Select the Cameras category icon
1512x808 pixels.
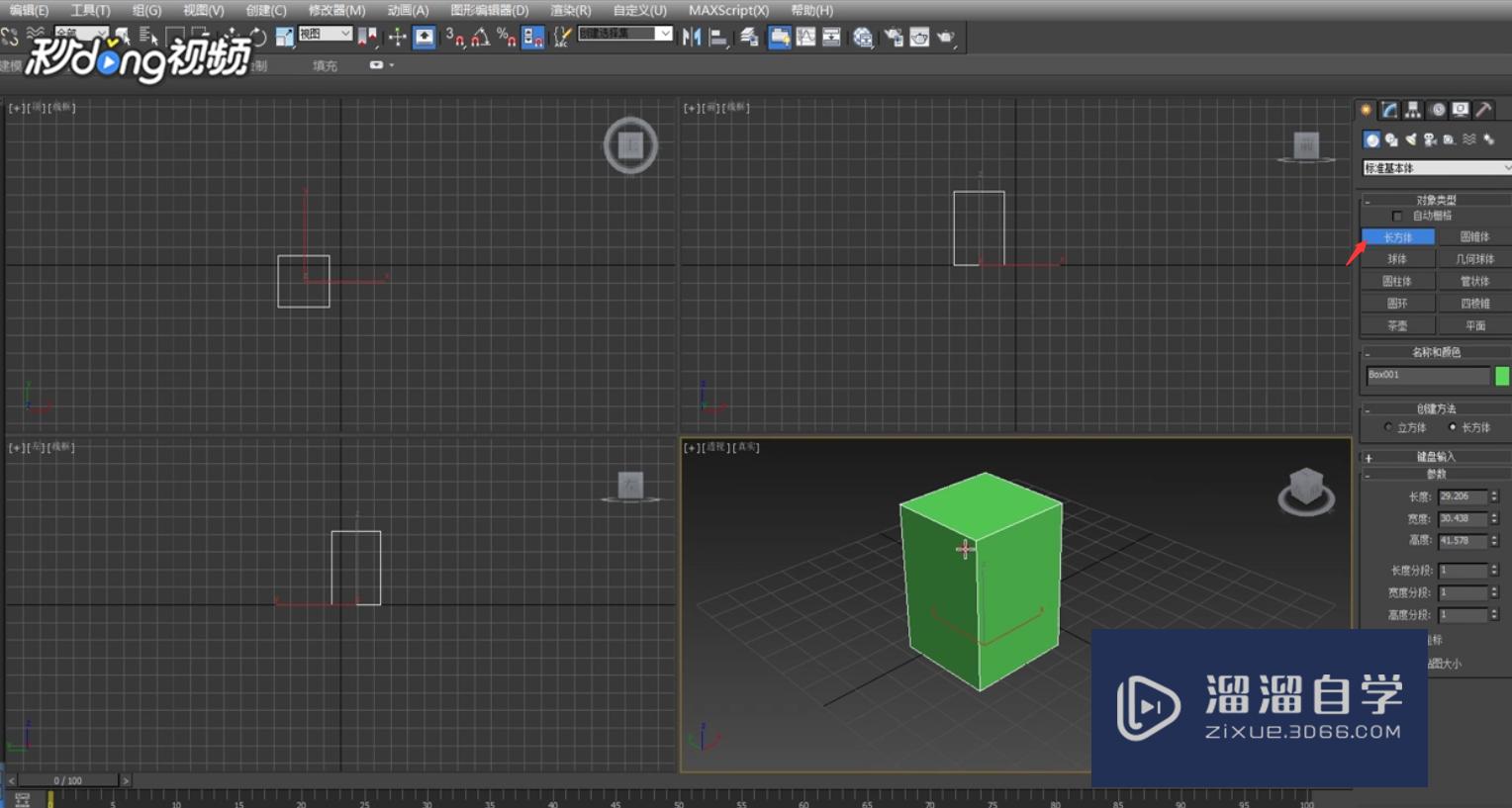pos(1430,139)
